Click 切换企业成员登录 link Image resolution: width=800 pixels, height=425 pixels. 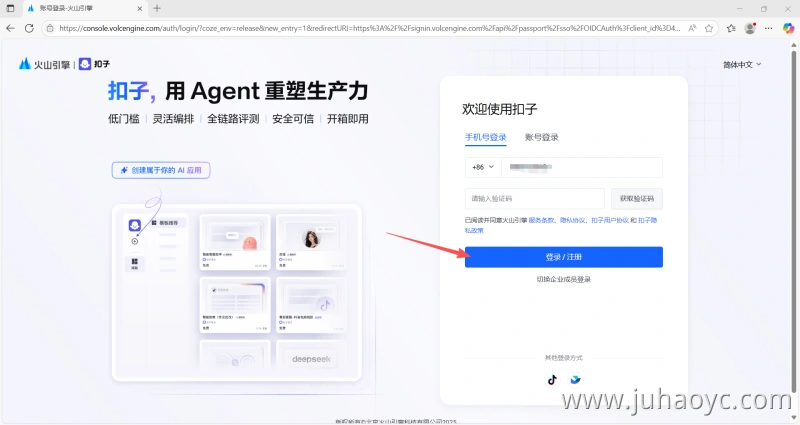(x=564, y=280)
